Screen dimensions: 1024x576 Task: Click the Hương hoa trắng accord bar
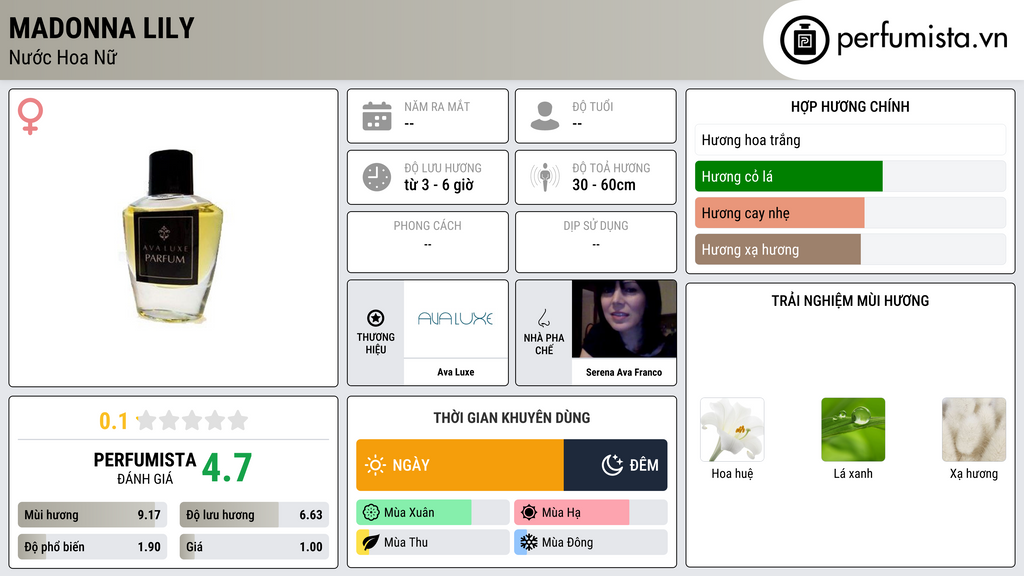850,140
